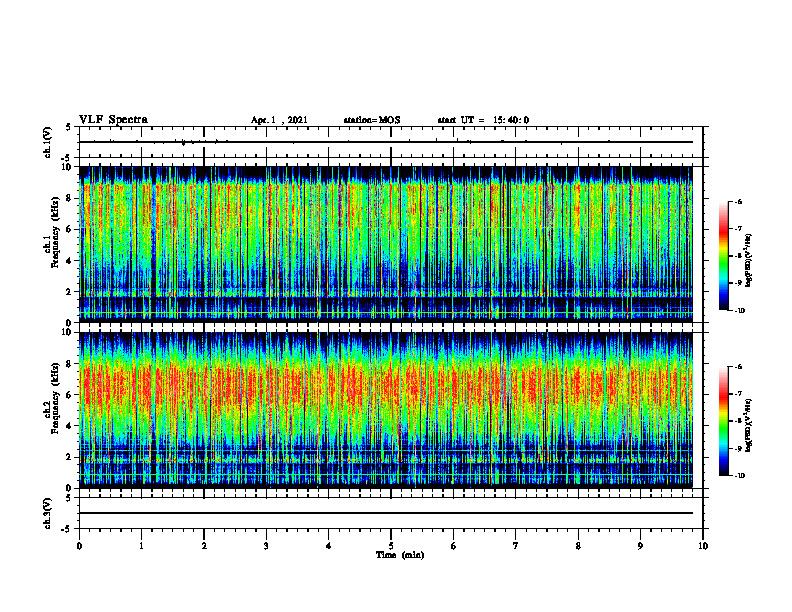
Task: Click the "station=MOS" header label
Action: (372, 120)
